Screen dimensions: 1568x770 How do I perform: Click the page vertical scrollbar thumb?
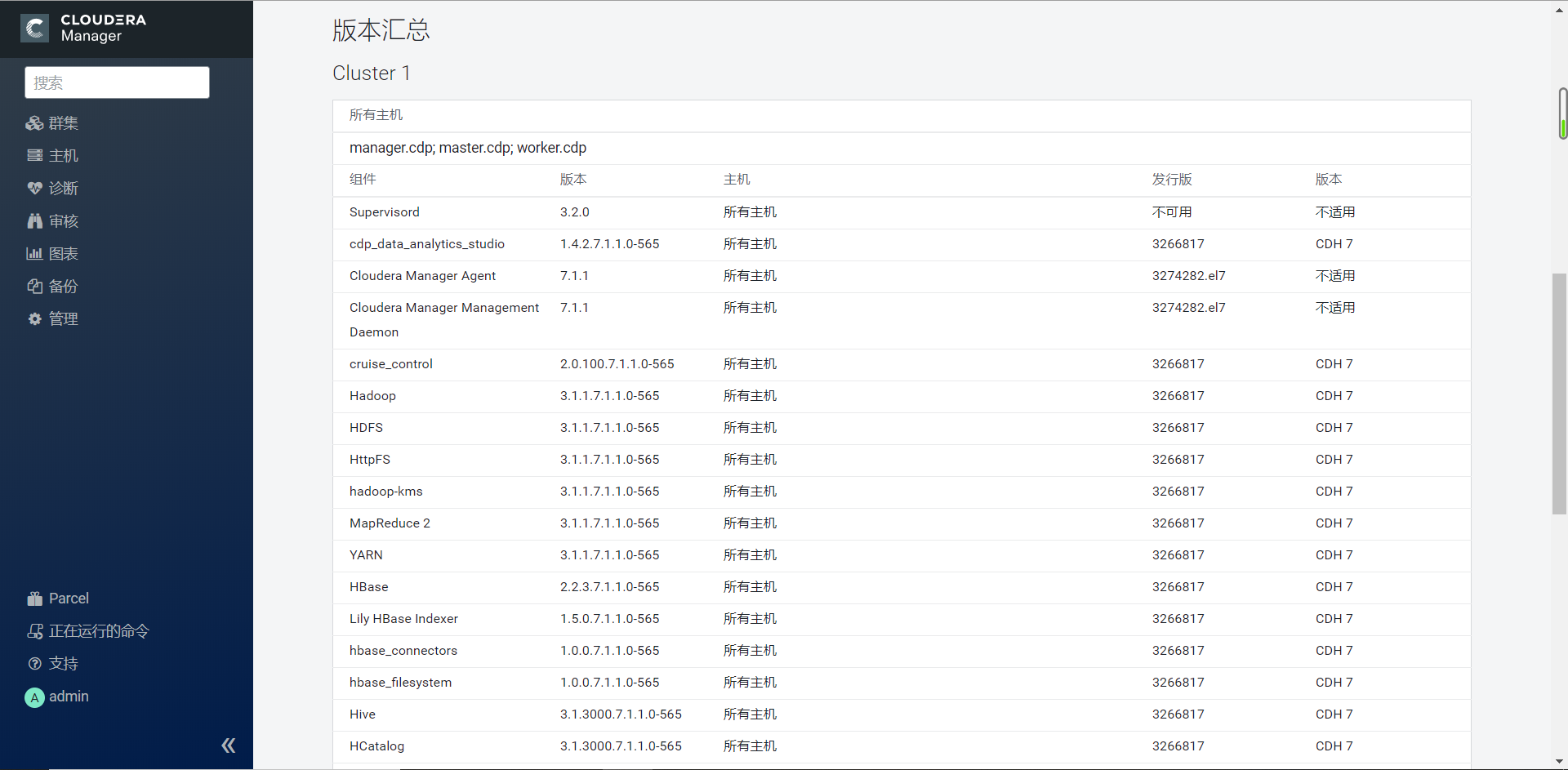pos(1560,394)
